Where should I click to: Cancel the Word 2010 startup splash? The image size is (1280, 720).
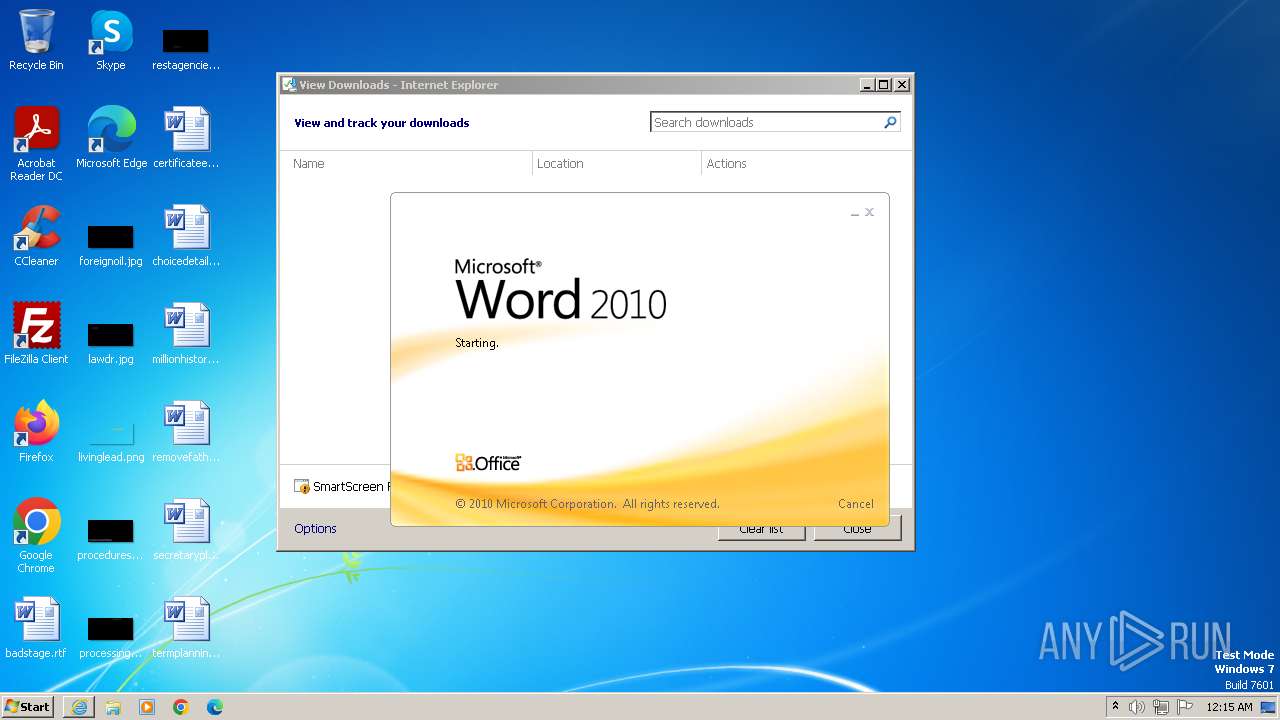coord(856,504)
